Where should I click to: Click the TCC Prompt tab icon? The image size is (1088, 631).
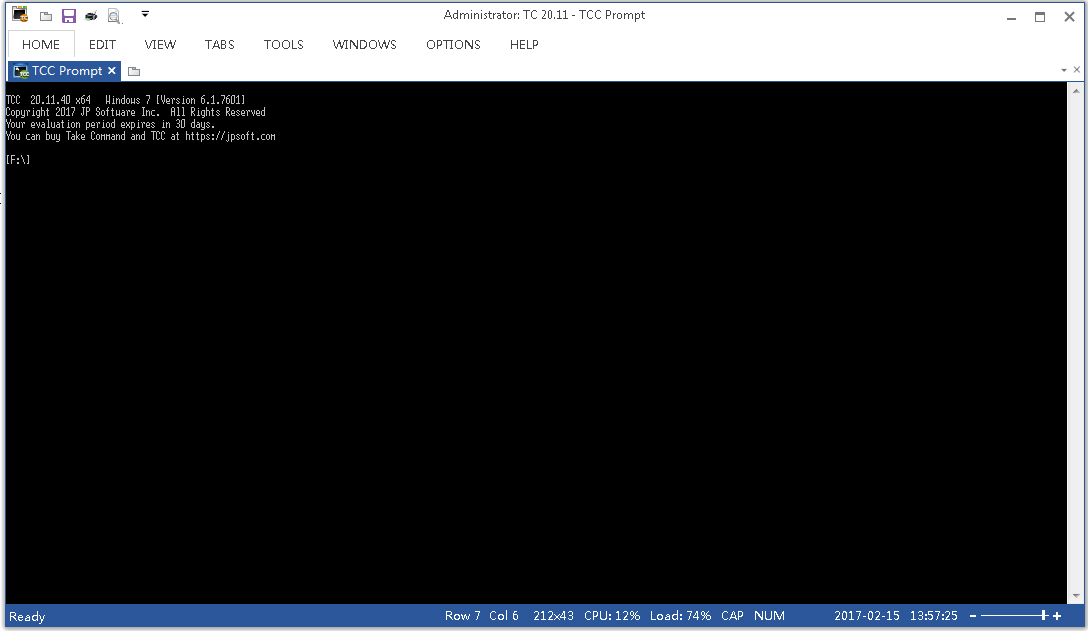[19, 70]
